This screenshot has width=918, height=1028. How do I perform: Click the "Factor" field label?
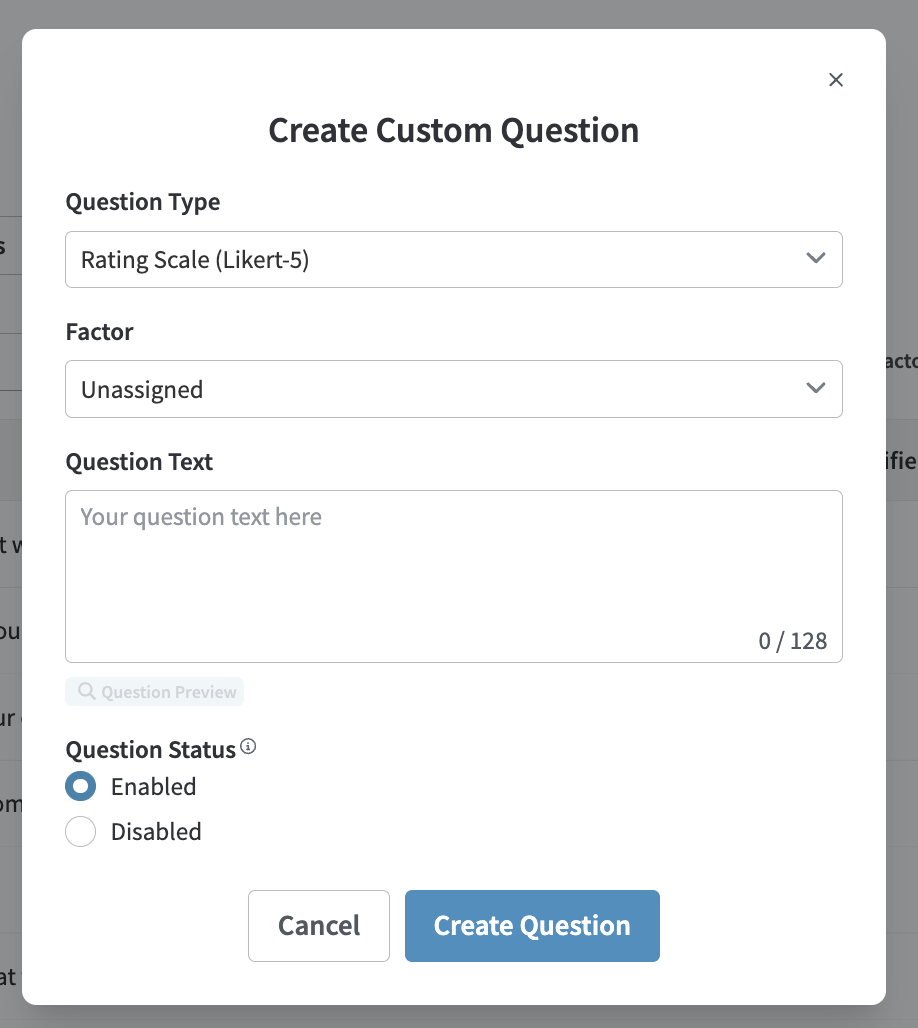click(x=99, y=332)
